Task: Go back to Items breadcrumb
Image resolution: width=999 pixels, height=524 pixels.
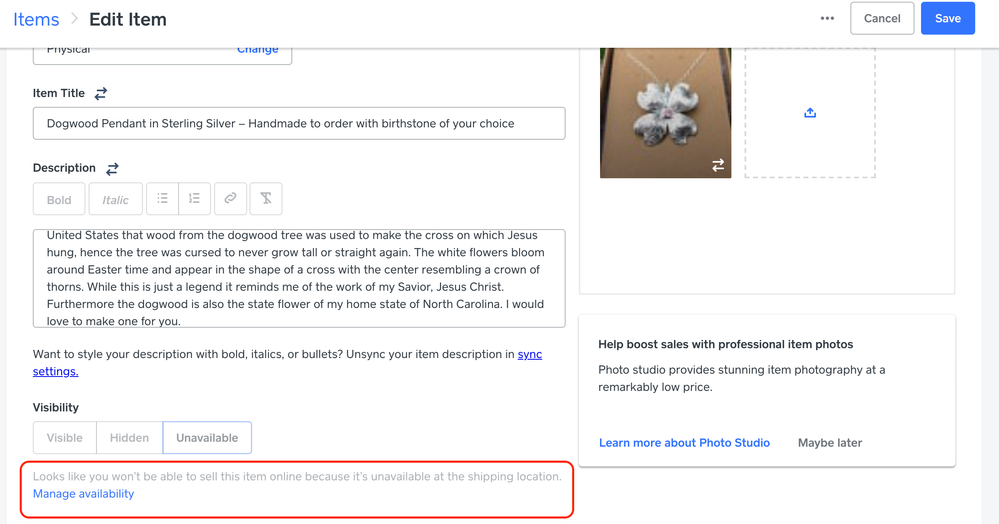Action: (36, 19)
